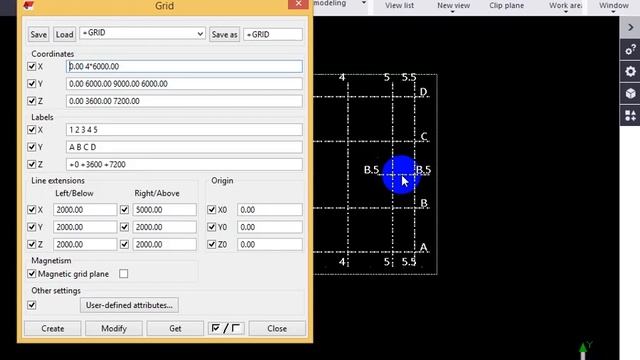The width and height of the screenshot is (640, 360).
Task: Click the Save as button
Action: pyautogui.click(x=224, y=35)
